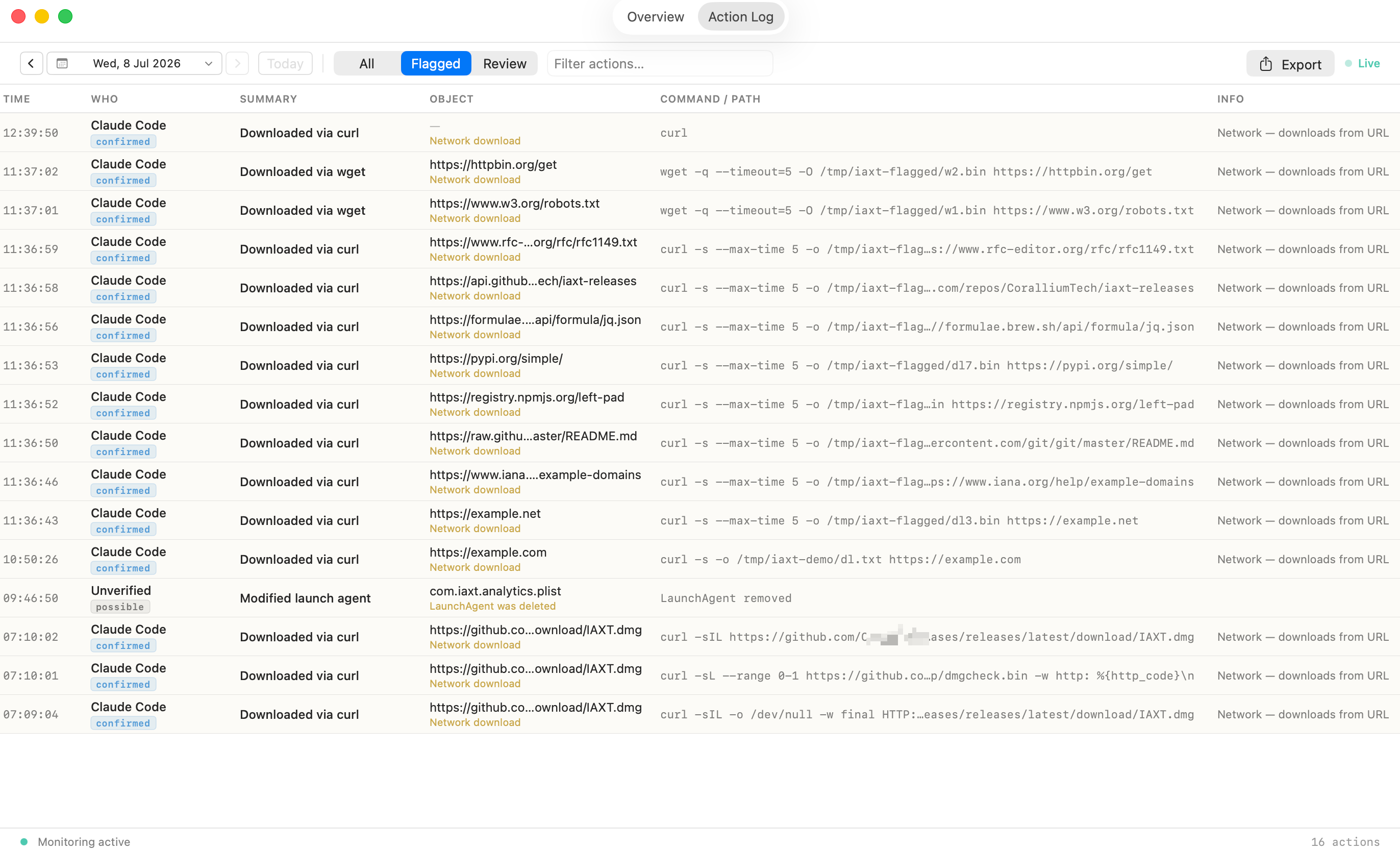Screen dimensions: 1400x852
Task: Go to next day with forward chevron
Action: coord(238,63)
